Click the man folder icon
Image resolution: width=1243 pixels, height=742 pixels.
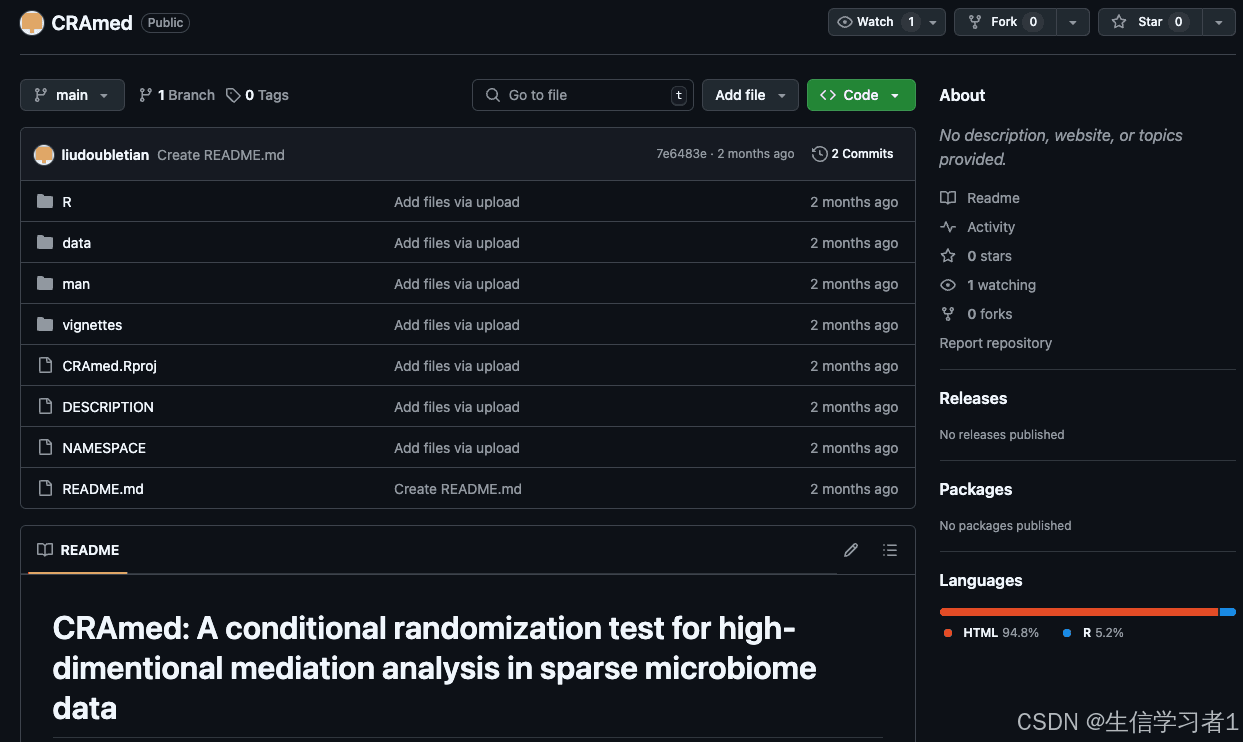coord(44,284)
